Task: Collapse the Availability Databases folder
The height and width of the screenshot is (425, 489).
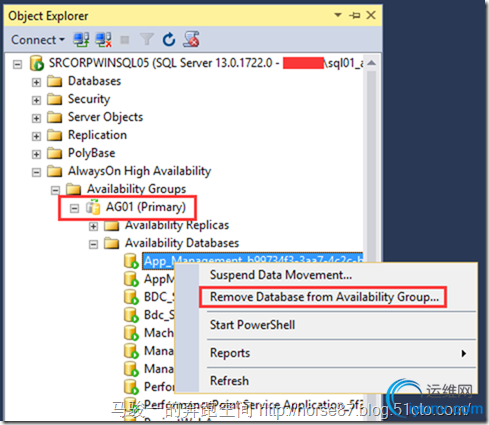Action: (93, 245)
